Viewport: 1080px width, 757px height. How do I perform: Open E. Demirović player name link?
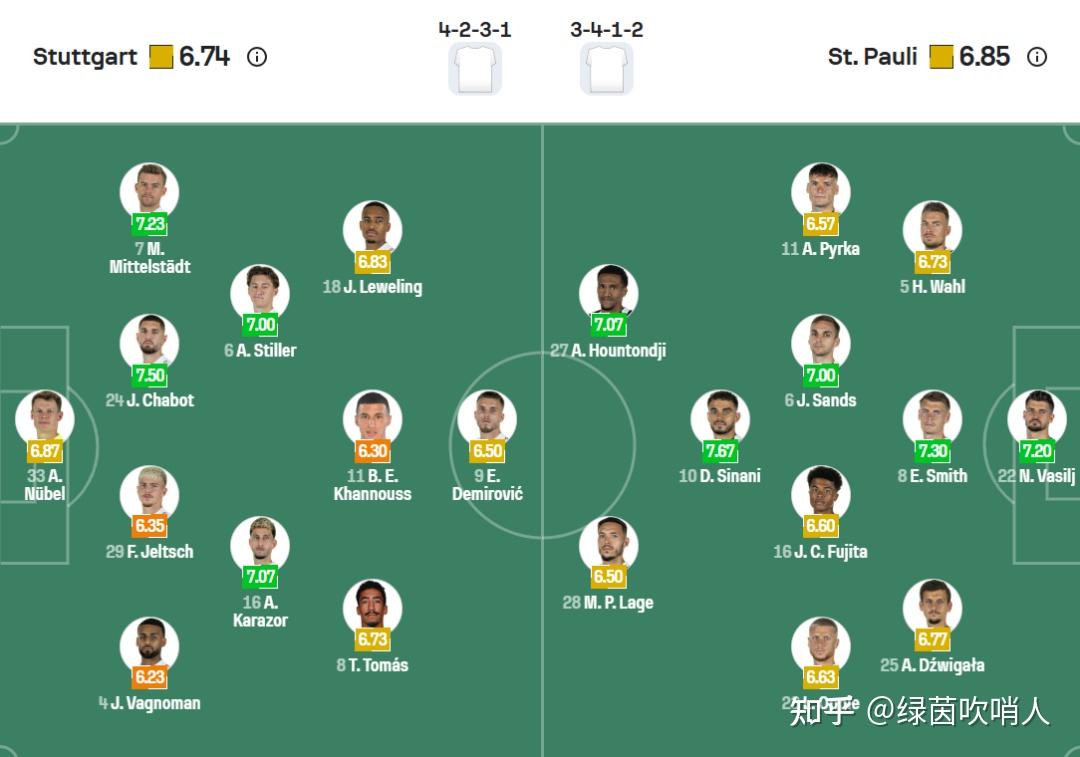click(x=487, y=485)
